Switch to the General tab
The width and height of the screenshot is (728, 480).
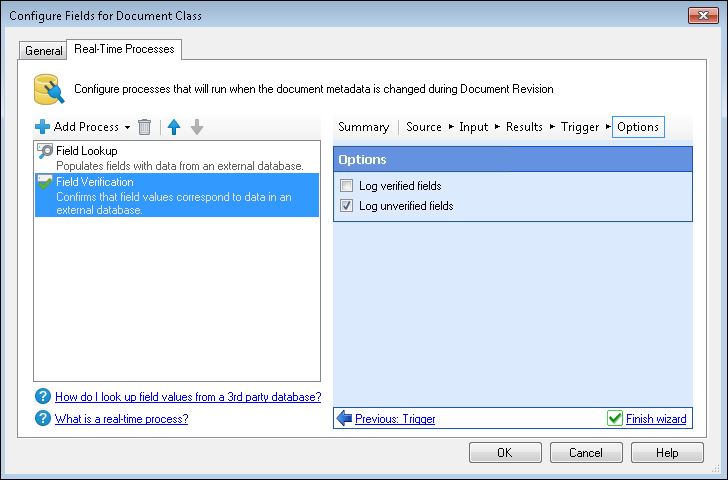coord(43,51)
